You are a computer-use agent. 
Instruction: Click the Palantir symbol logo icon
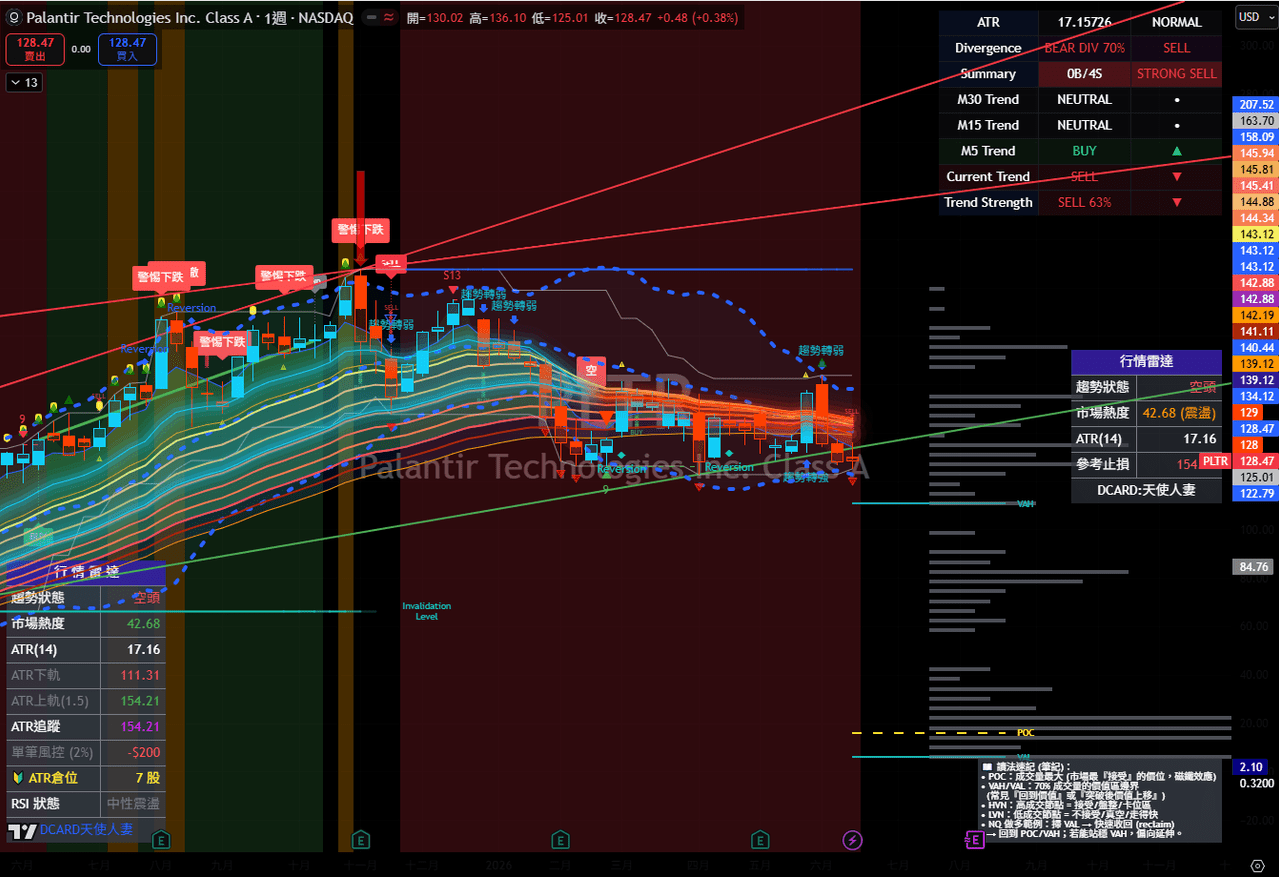click(x=14, y=17)
